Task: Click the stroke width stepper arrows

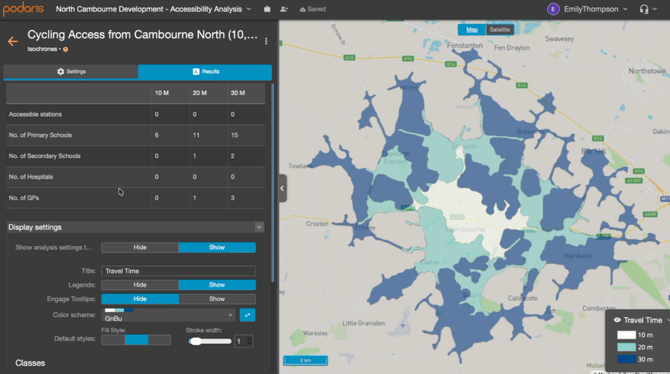Action: point(250,341)
